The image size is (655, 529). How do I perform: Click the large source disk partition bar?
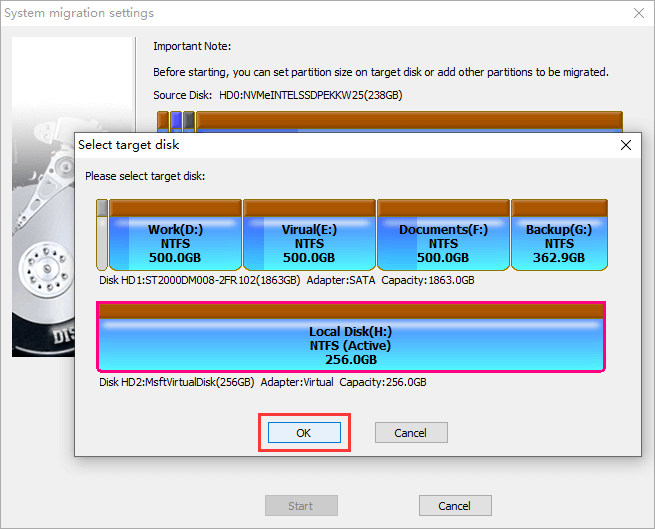coord(409,122)
